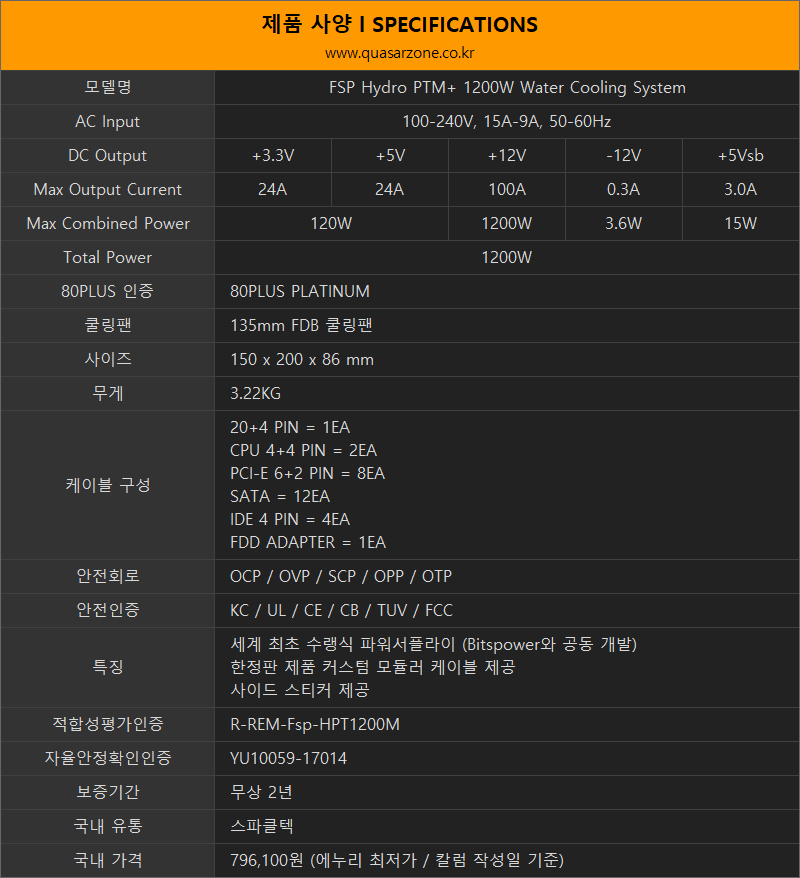Select the FSP Hydro PTM+ model name

pos(507,88)
